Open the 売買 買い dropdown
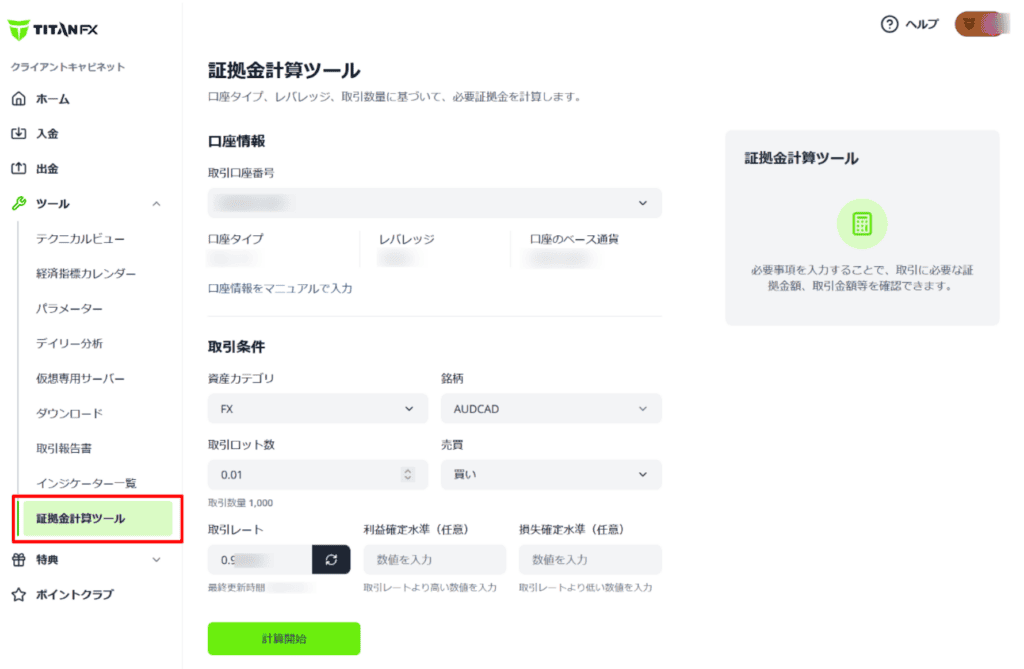The image size is (1024, 669). coord(551,475)
